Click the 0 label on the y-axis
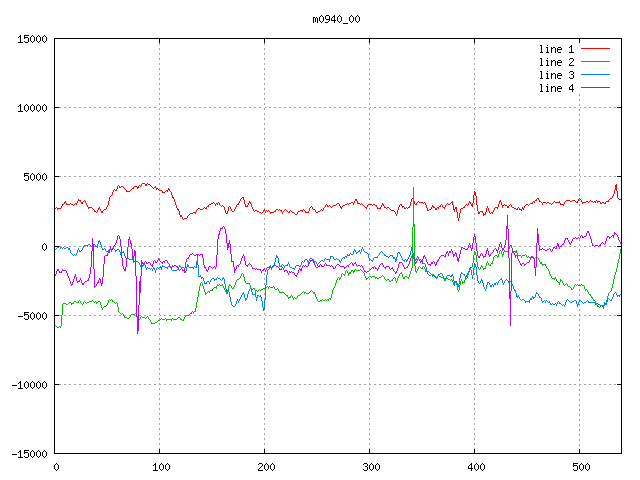 click(44, 247)
